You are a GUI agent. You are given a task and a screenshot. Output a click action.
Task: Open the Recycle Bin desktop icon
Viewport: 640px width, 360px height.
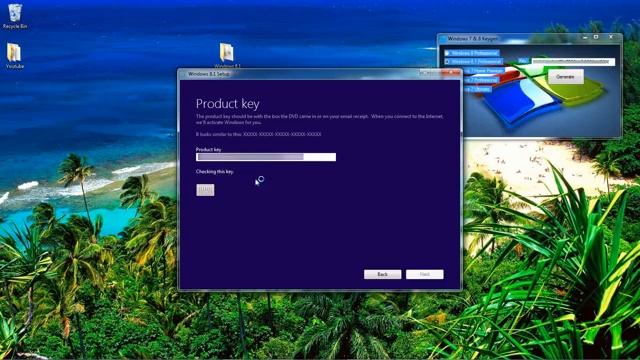click(x=15, y=16)
